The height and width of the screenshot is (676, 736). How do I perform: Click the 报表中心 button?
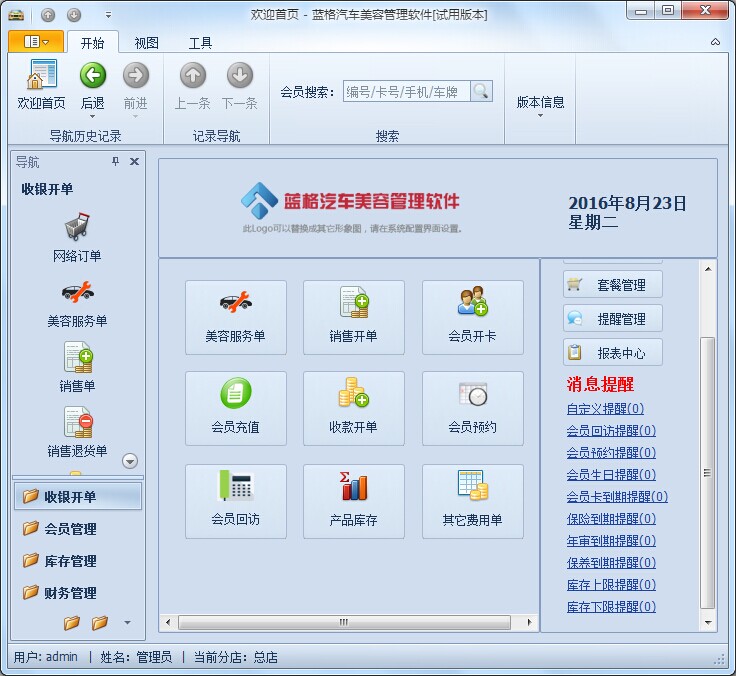[612, 353]
